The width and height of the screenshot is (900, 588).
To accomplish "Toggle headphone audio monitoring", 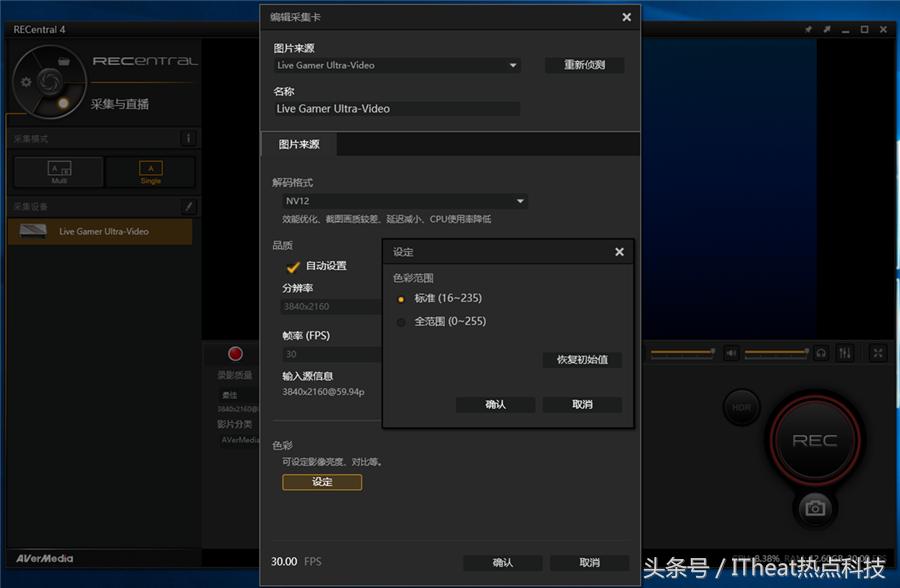I will [x=821, y=353].
